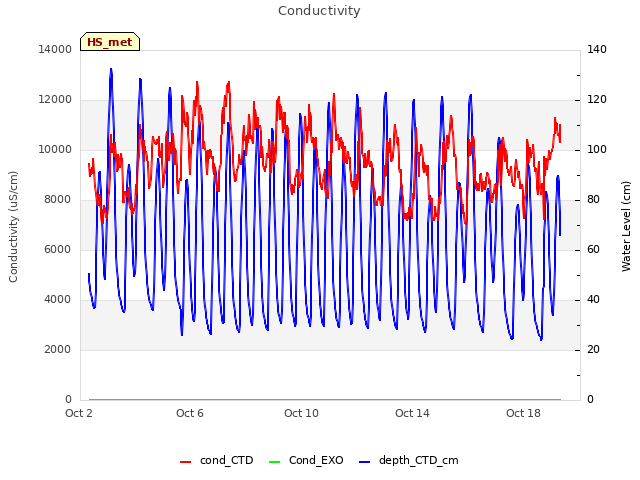
Task: Click the Water Level (cm) axis label
Action: 626,227
